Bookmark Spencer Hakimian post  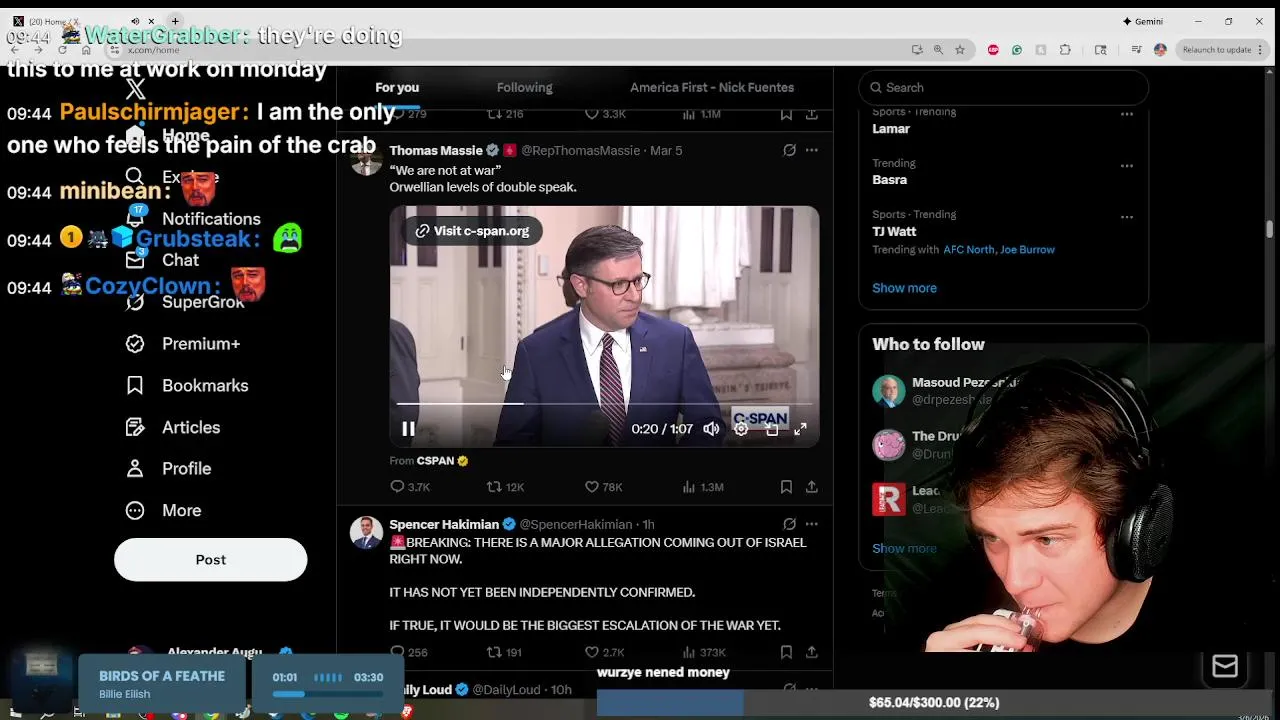(x=786, y=652)
